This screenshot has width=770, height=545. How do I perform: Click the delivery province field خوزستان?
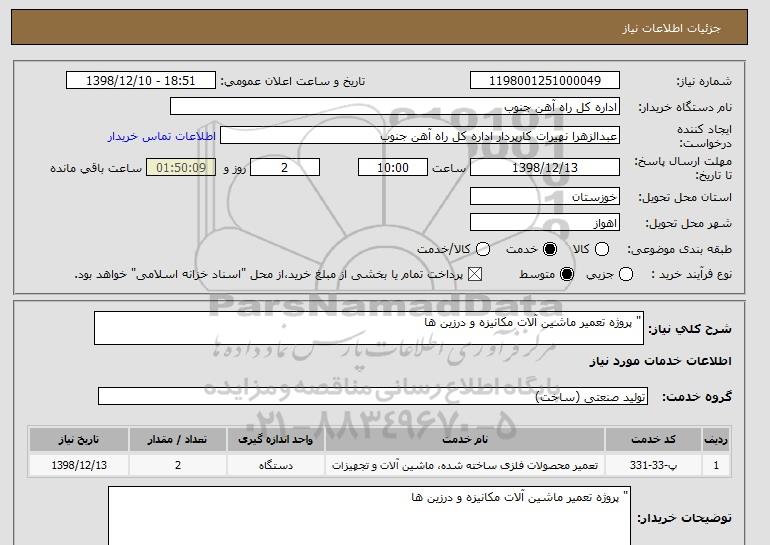pyautogui.click(x=545, y=196)
